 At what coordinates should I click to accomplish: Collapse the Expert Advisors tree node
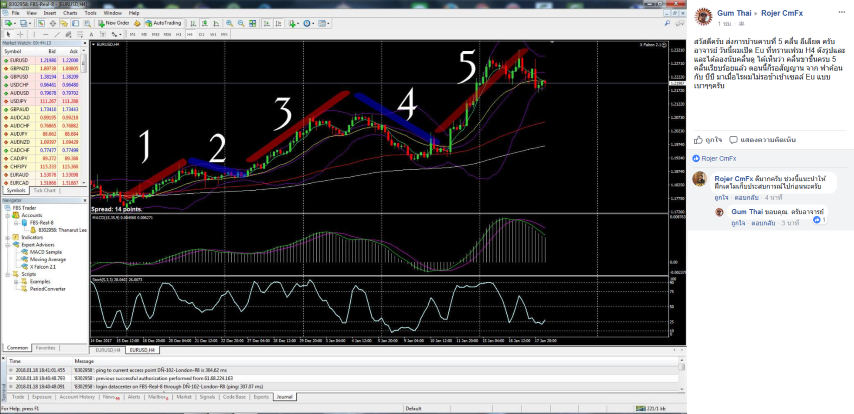(7, 245)
